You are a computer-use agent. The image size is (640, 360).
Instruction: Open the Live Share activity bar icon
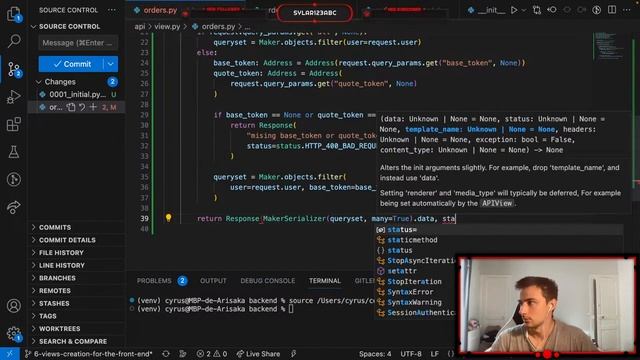[13, 207]
